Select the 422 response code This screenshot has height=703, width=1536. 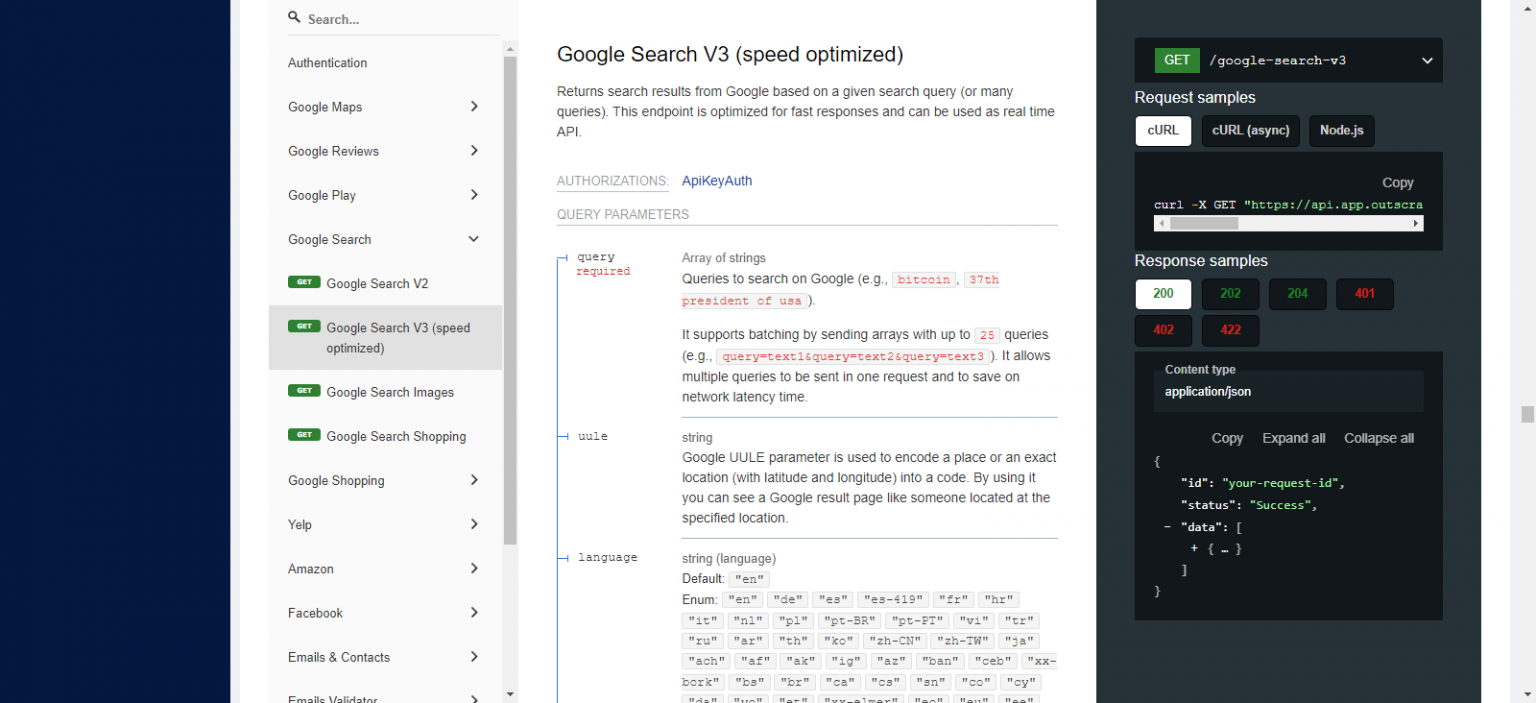[1230, 330]
